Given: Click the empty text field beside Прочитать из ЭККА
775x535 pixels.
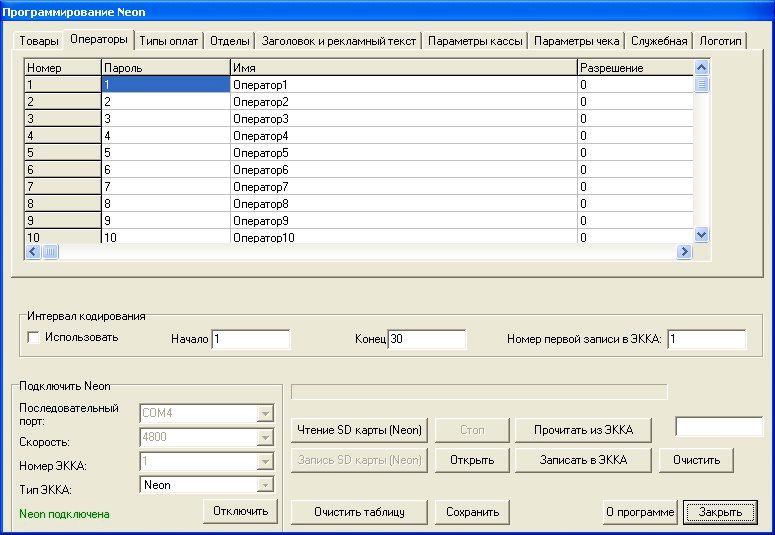Looking at the screenshot, I should tap(719, 426).
